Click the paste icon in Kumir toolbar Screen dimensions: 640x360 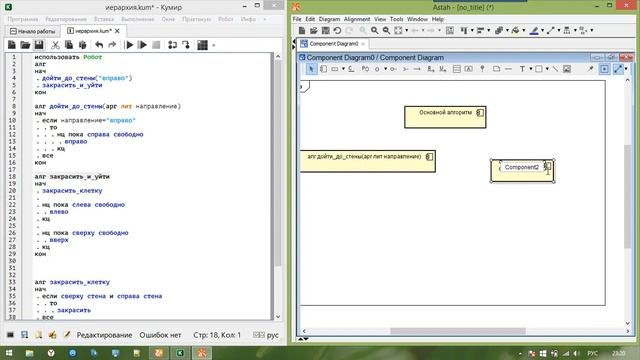click(82, 45)
